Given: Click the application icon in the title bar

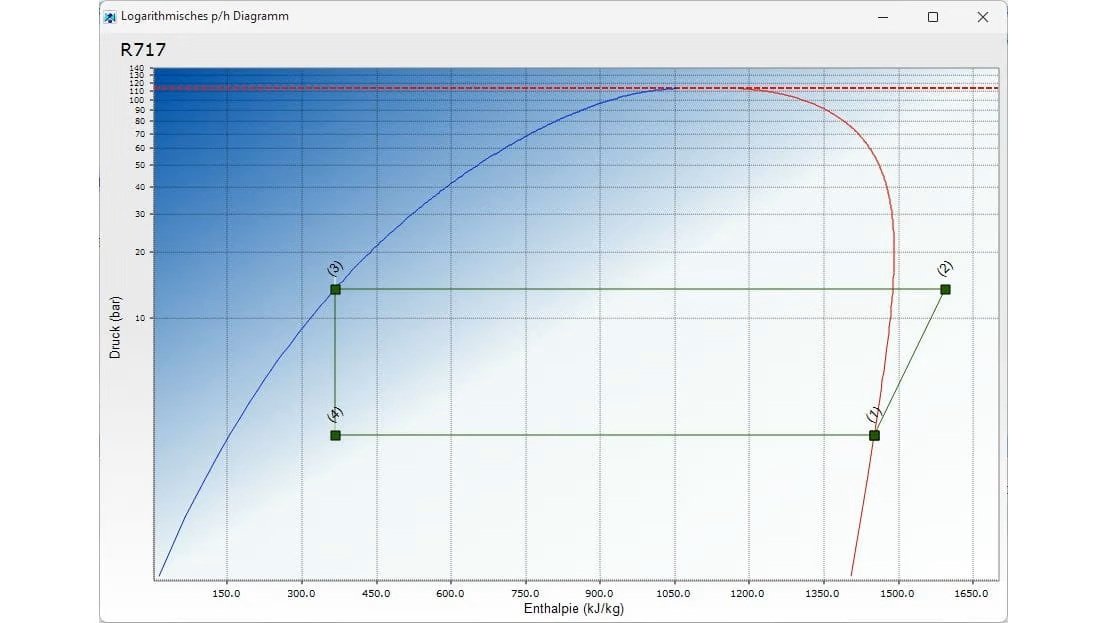Looking at the screenshot, I should pyautogui.click(x=108, y=16).
